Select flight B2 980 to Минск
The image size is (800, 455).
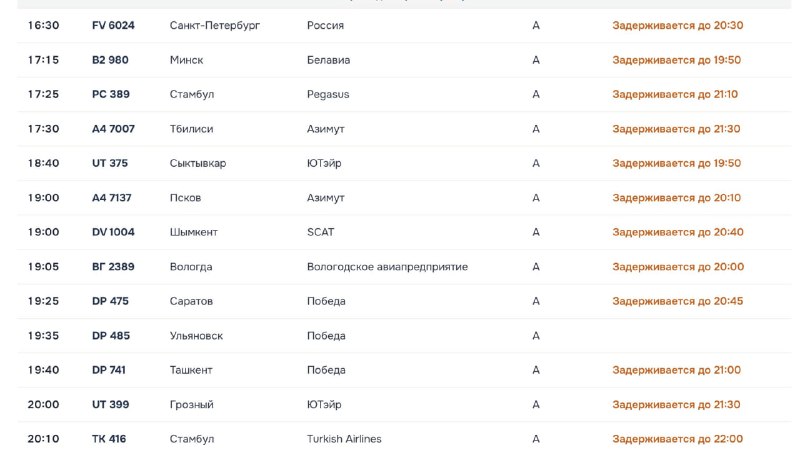(404, 60)
